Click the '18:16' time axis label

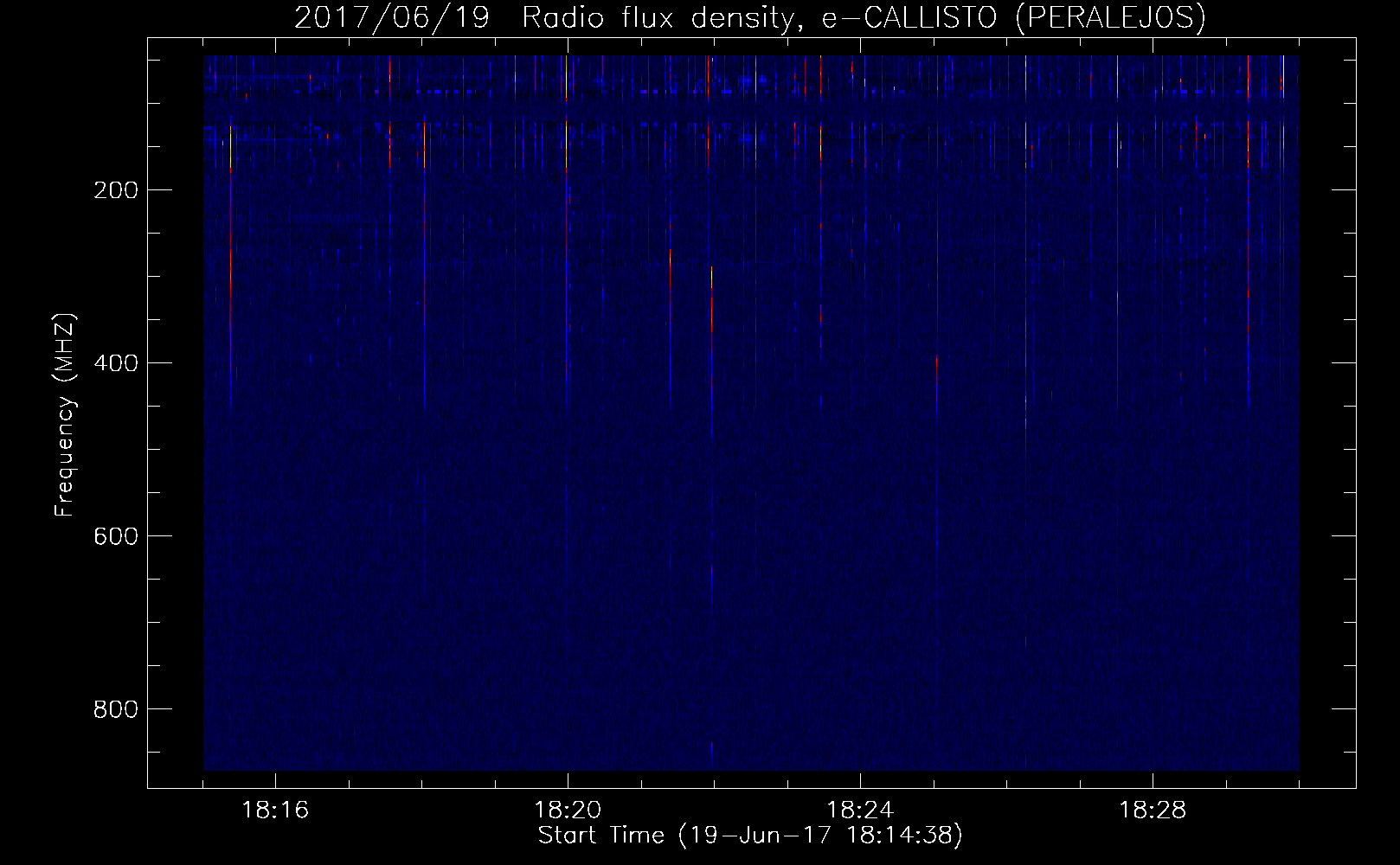click(x=275, y=811)
